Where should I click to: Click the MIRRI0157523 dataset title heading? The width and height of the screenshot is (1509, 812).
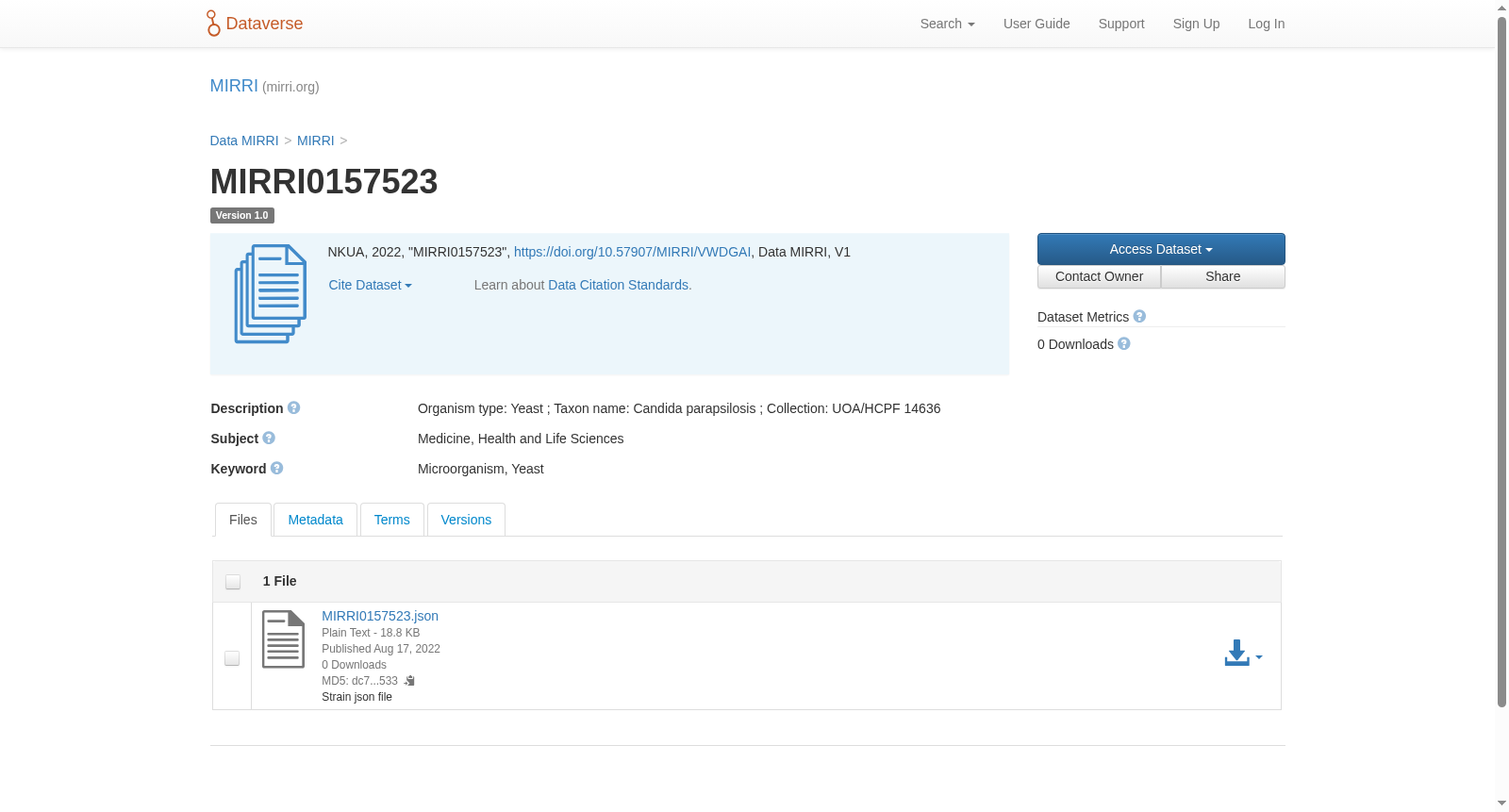tap(324, 181)
